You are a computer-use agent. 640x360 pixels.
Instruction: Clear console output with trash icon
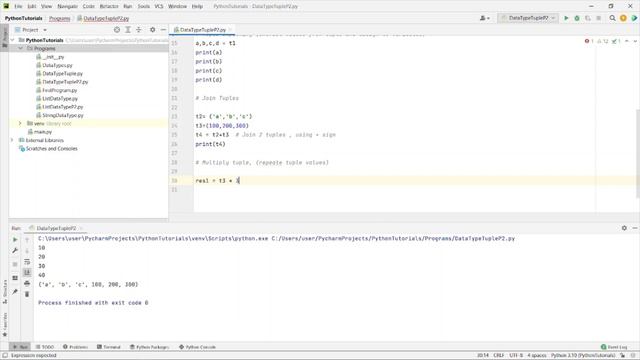pos(27,294)
